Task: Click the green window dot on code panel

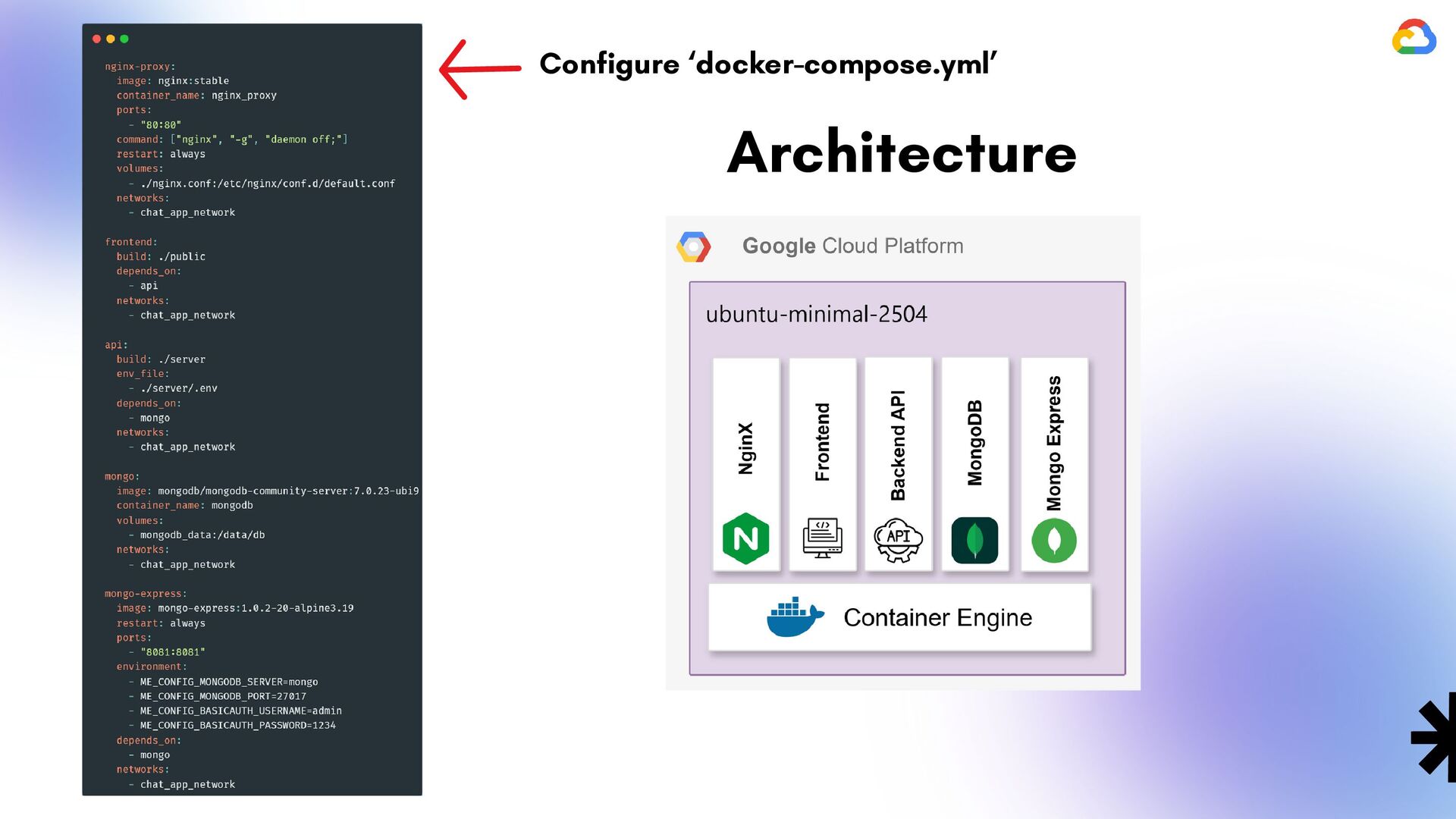Action: tap(124, 39)
